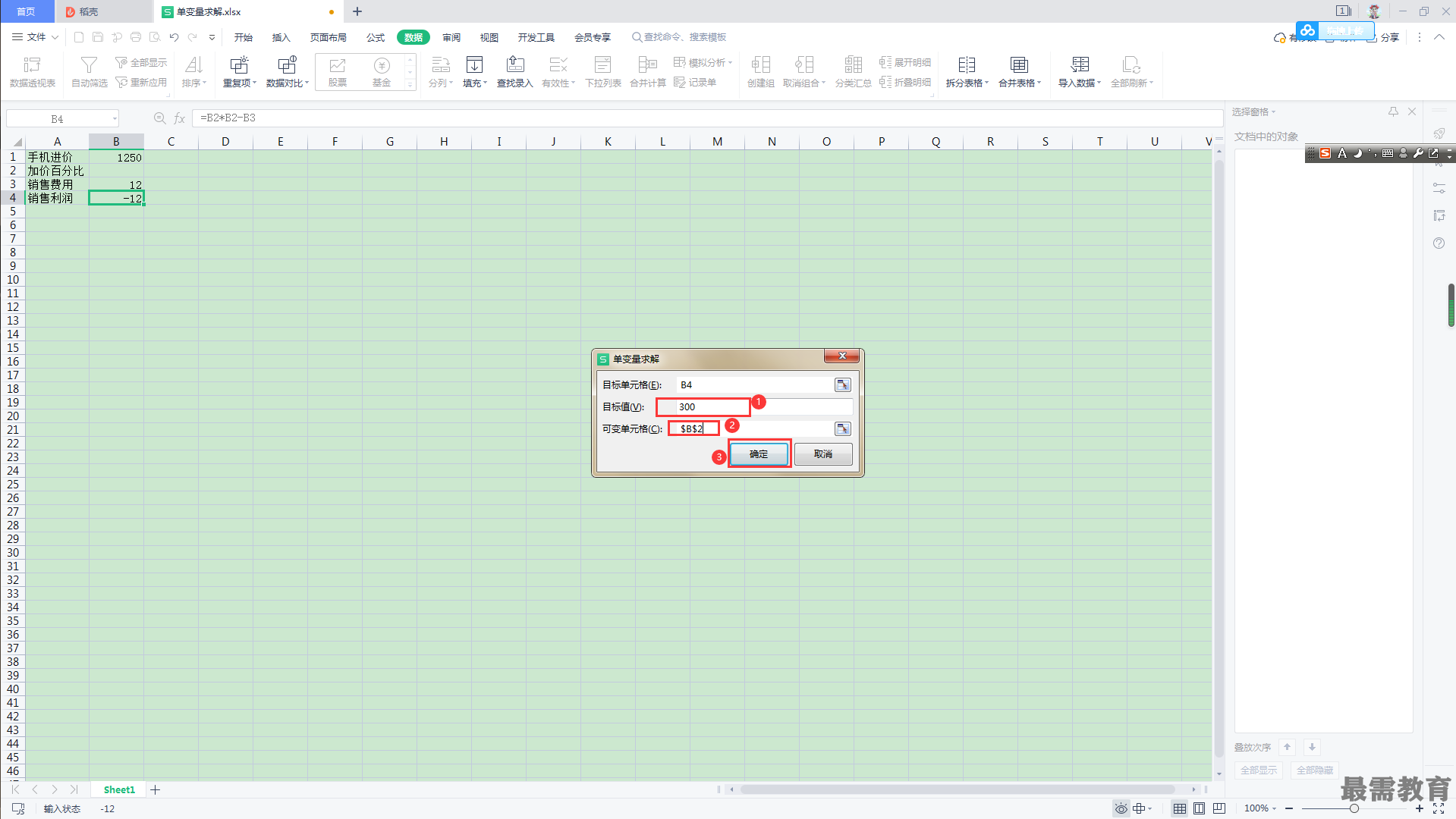
Task: Expand the reading mode crosshair dropdown
Action: click(x=1150, y=808)
